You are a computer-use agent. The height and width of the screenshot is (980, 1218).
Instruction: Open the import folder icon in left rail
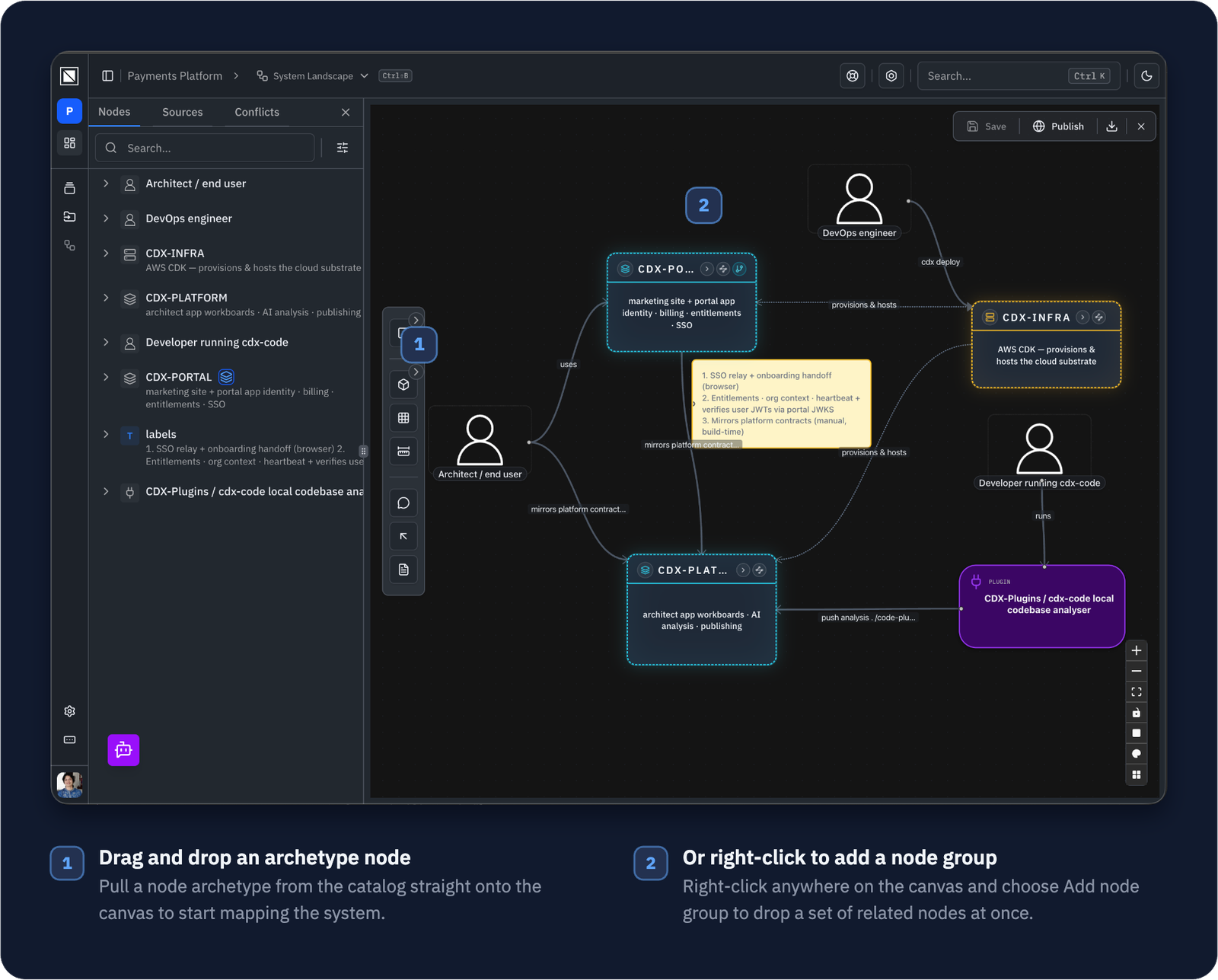point(69,216)
